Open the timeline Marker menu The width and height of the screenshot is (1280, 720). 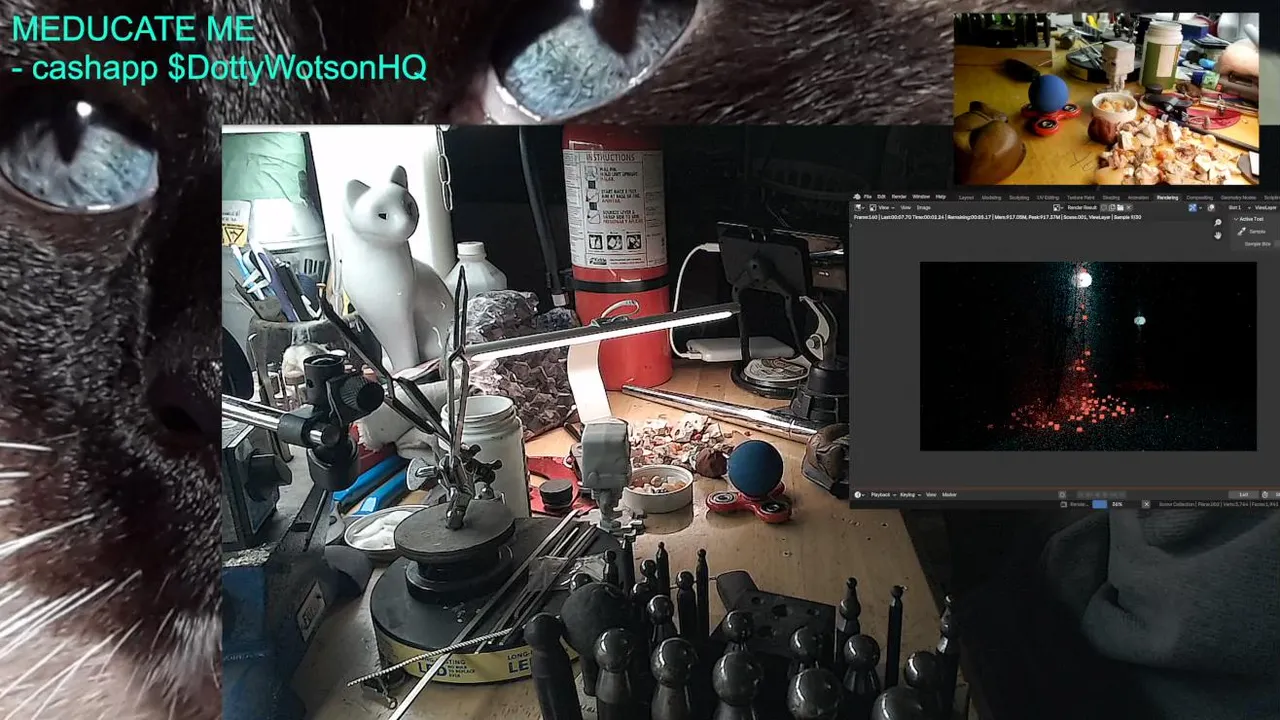(949, 494)
